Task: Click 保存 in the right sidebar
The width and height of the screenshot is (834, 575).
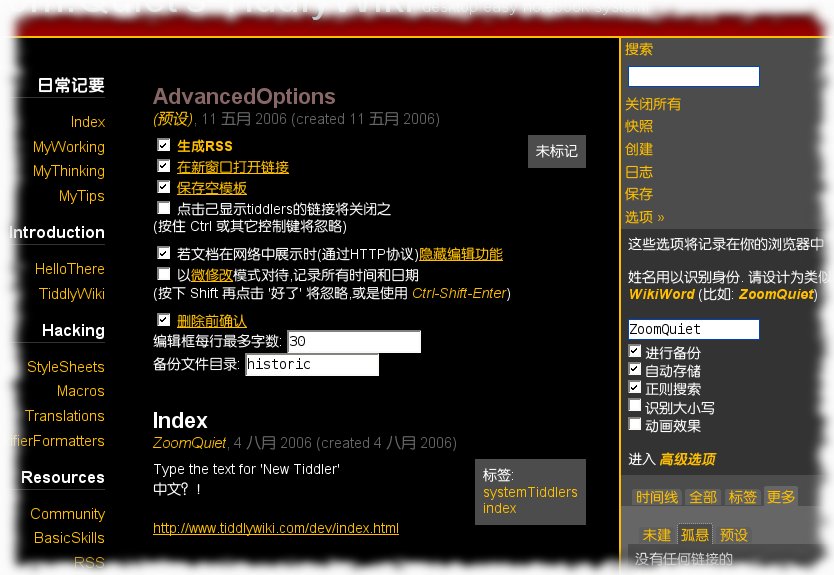Action: (639, 194)
